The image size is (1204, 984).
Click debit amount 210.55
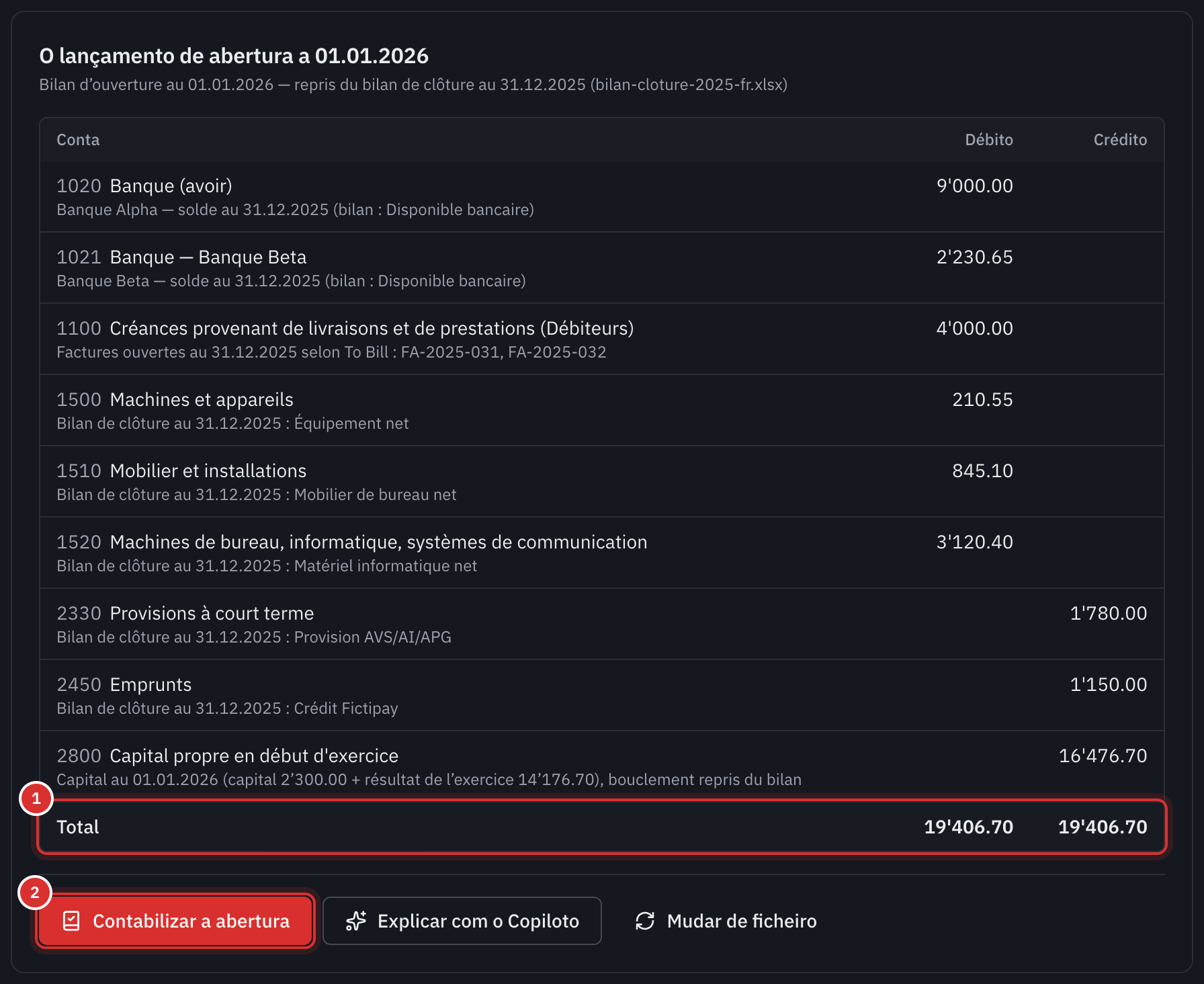[982, 399]
